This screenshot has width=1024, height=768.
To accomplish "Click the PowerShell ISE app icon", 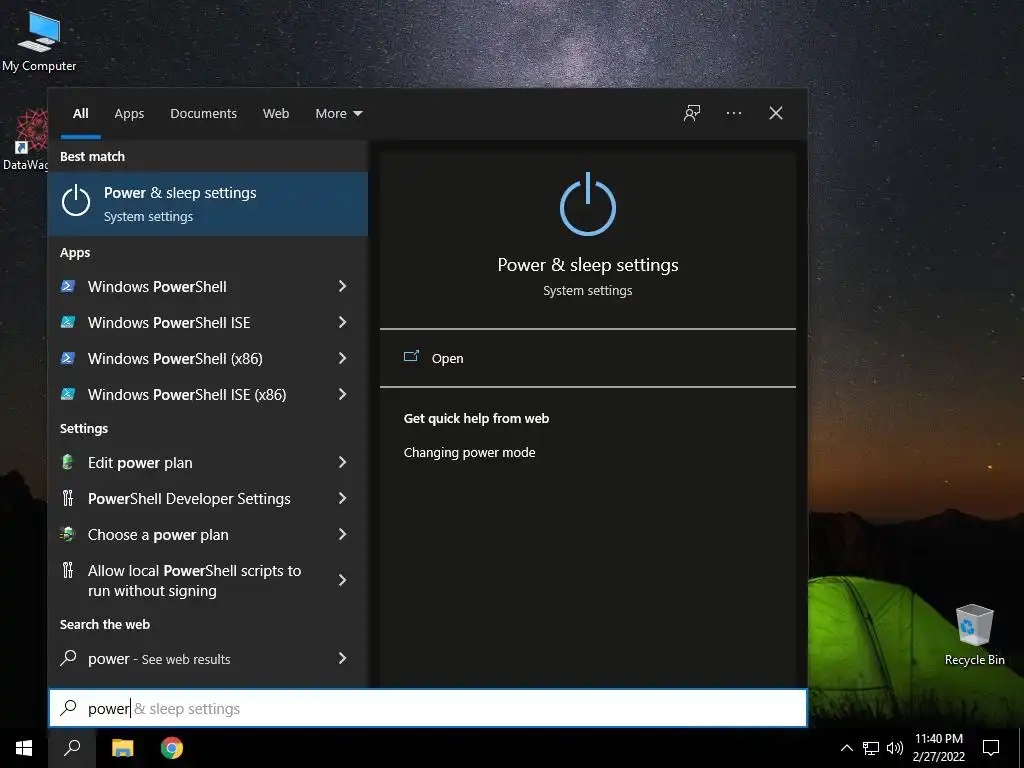I will tap(68, 322).
